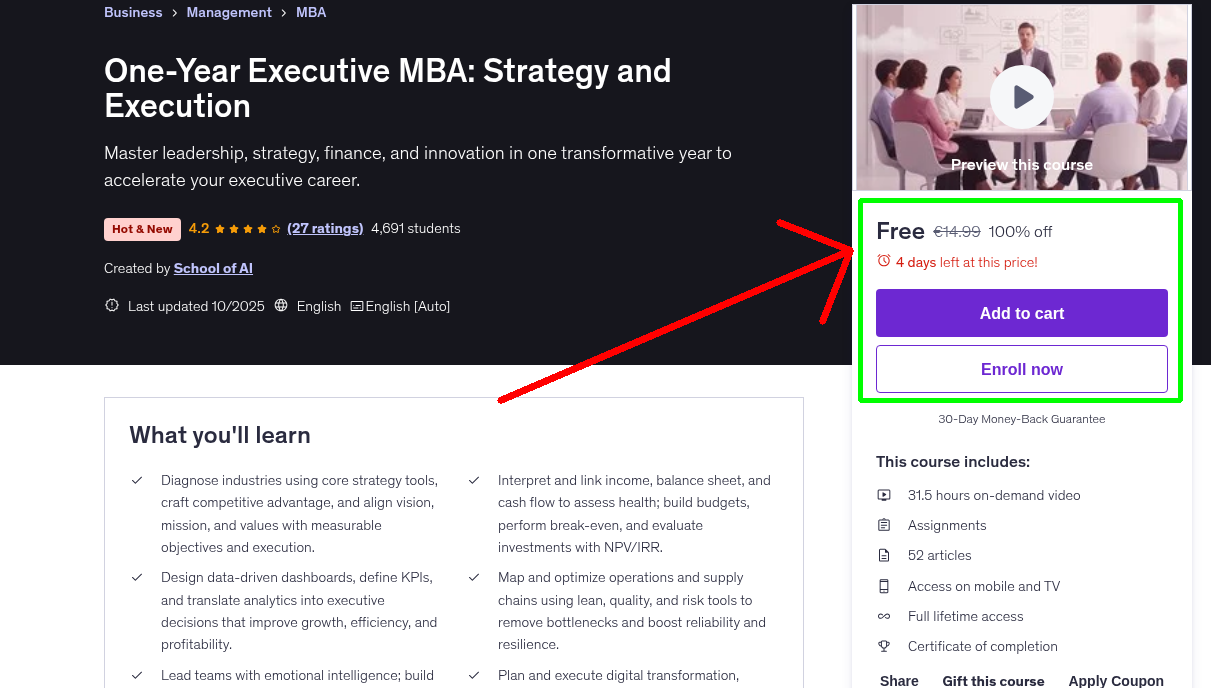The width and height of the screenshot is (1211, 688).
Task: Click the Assignments clipboard icon
Action: 884,524
